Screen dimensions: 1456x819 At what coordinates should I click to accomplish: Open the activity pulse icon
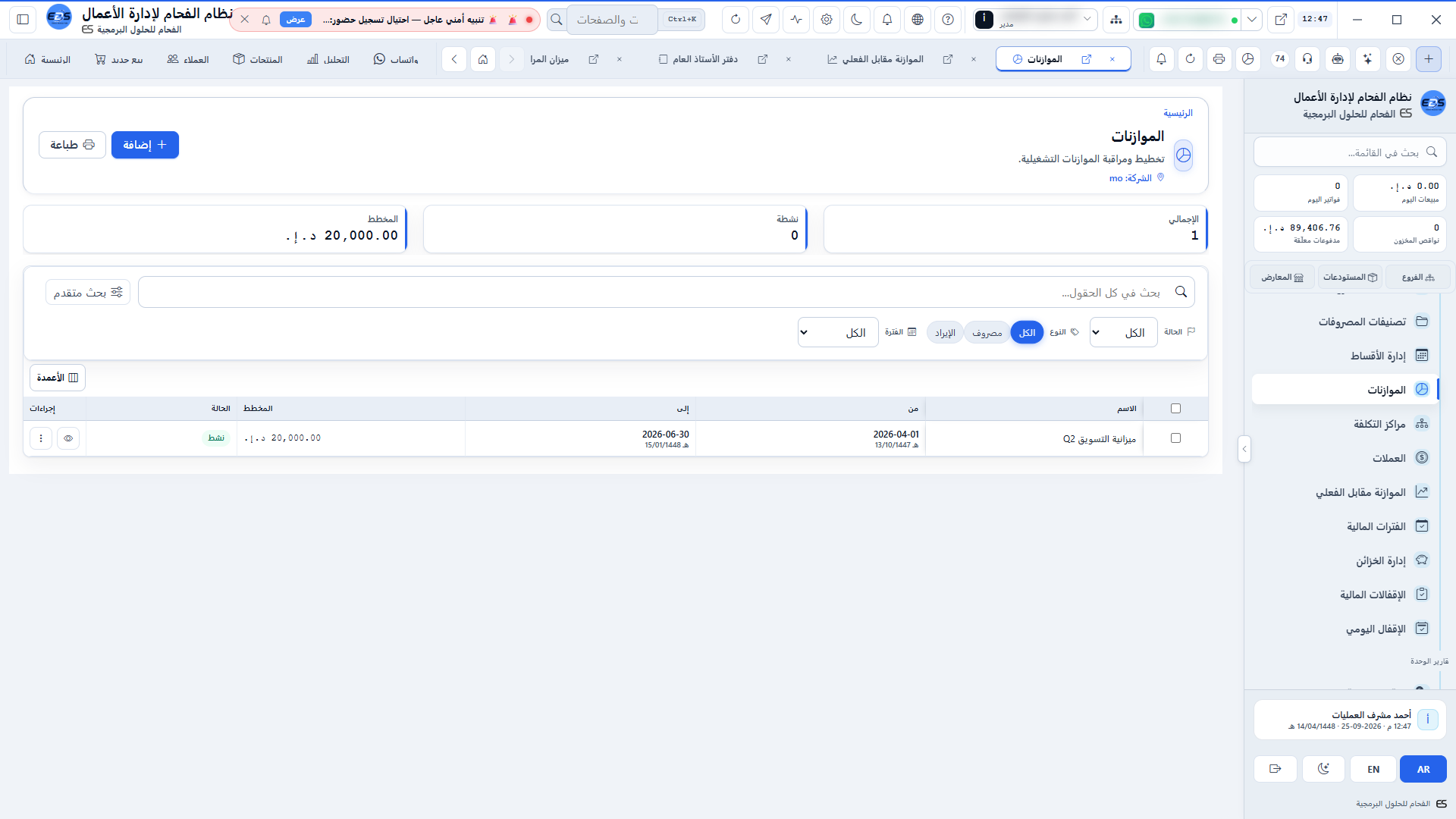tap(796, 20)
